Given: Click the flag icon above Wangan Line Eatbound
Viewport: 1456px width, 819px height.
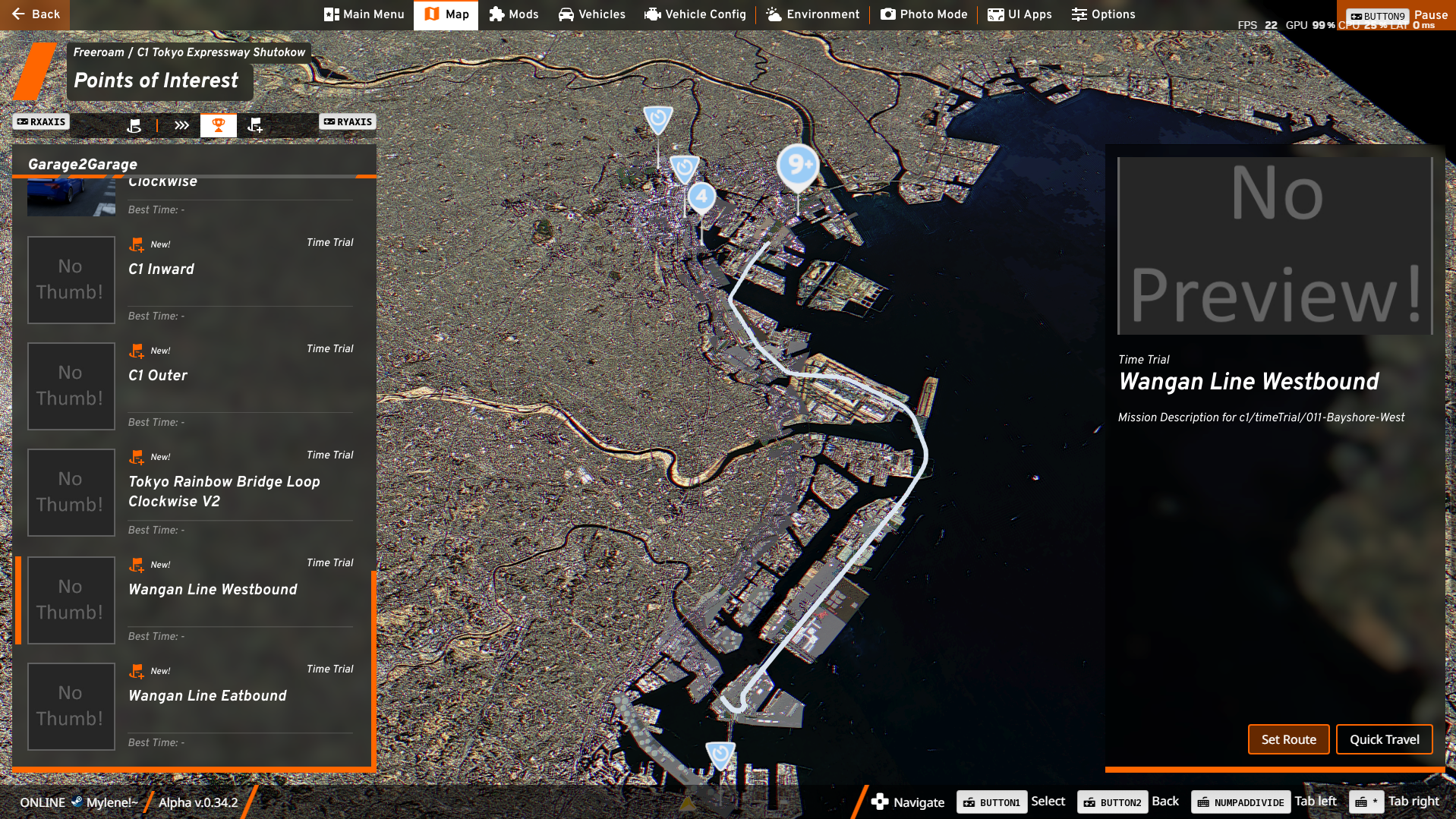Looking at the screenshot, I should click(x=137, y=671).
